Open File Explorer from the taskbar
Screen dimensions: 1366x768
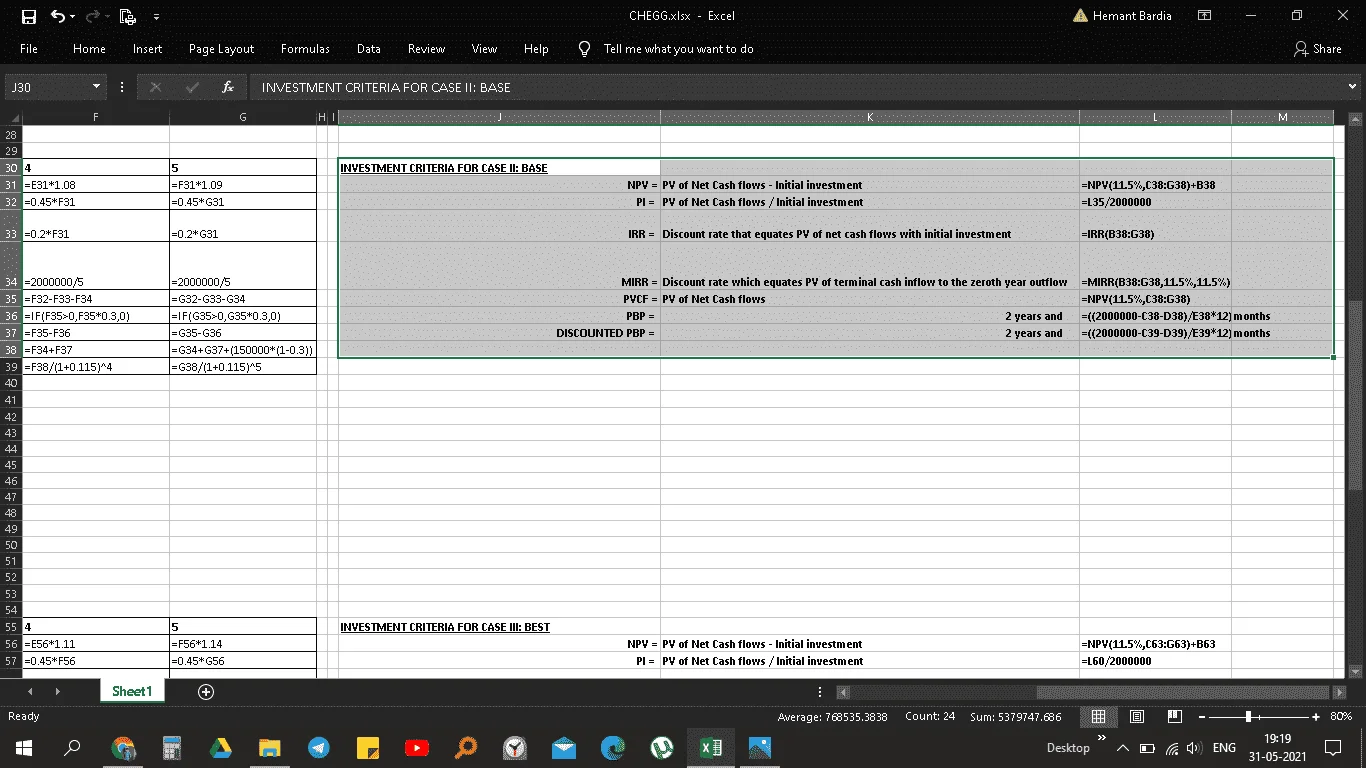[270, 747]
